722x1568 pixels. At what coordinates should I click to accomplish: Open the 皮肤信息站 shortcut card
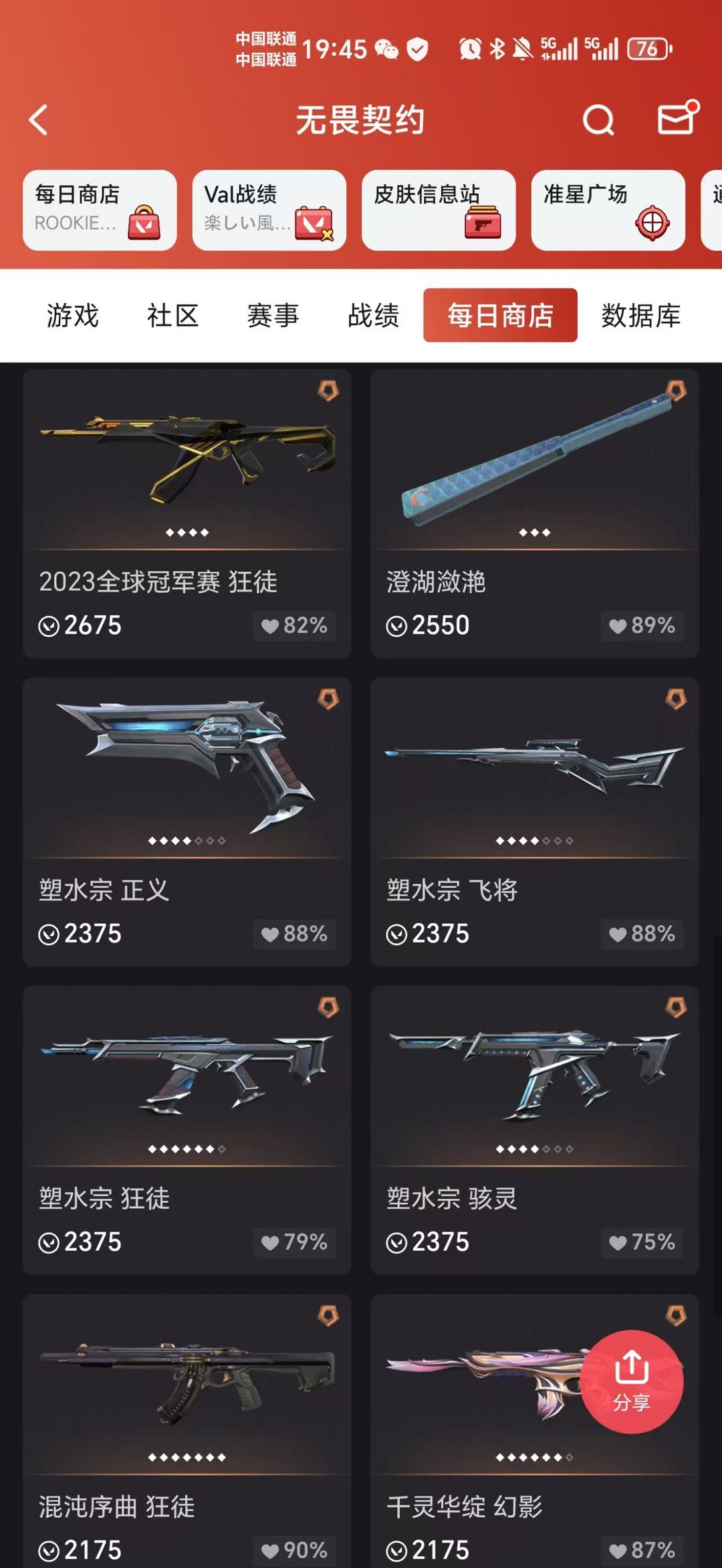pos(439,210)
